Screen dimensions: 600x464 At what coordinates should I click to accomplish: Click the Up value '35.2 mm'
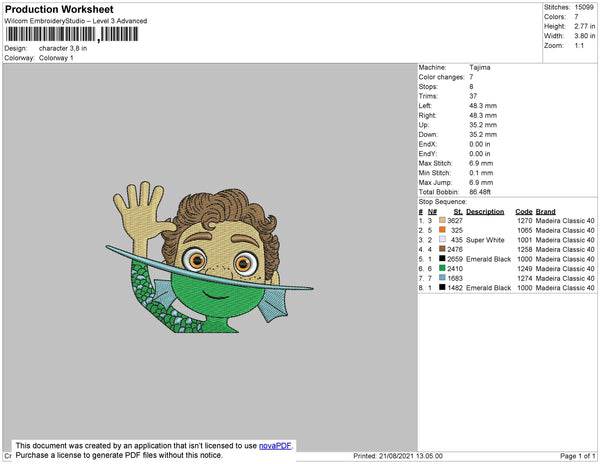[x=483, y=125]
